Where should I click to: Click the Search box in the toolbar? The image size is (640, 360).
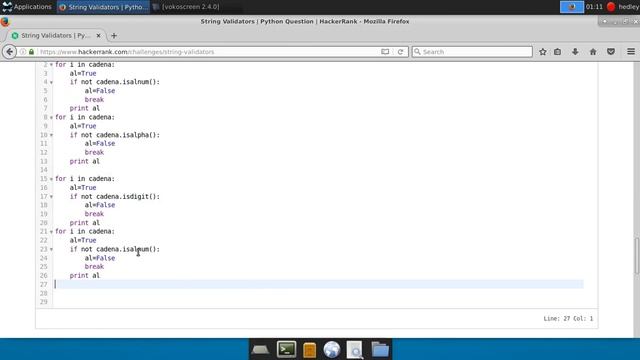472,52
